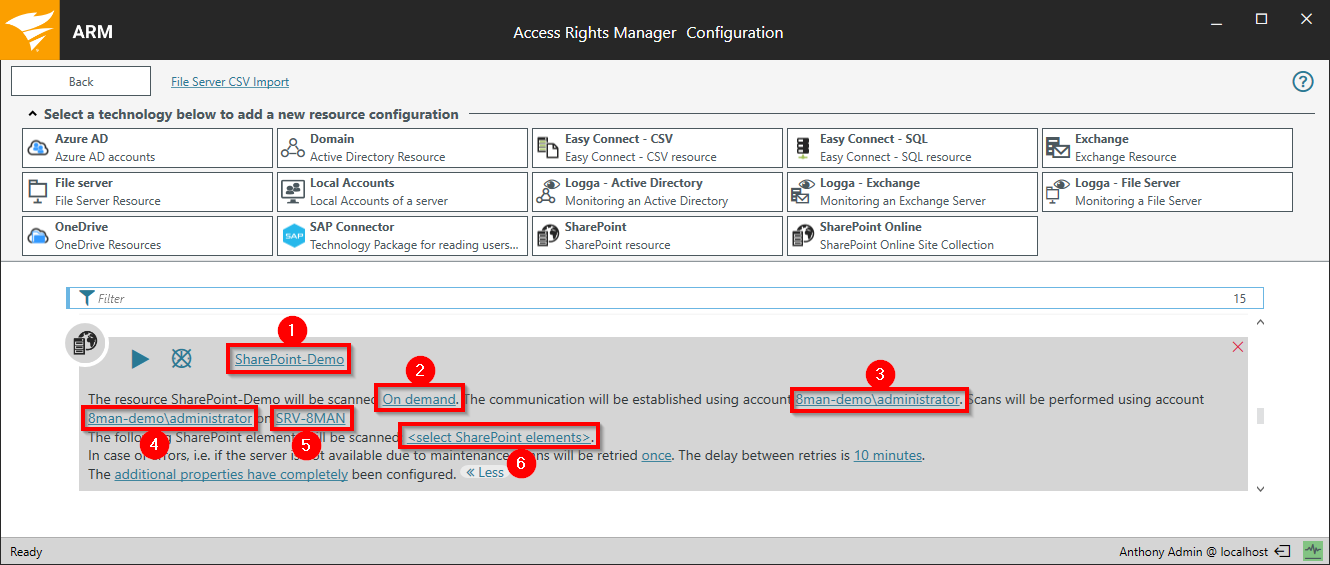1330x565 pixels.
Task: Select the SAP Connector technology tile
Action: click(x=402, y=236)
